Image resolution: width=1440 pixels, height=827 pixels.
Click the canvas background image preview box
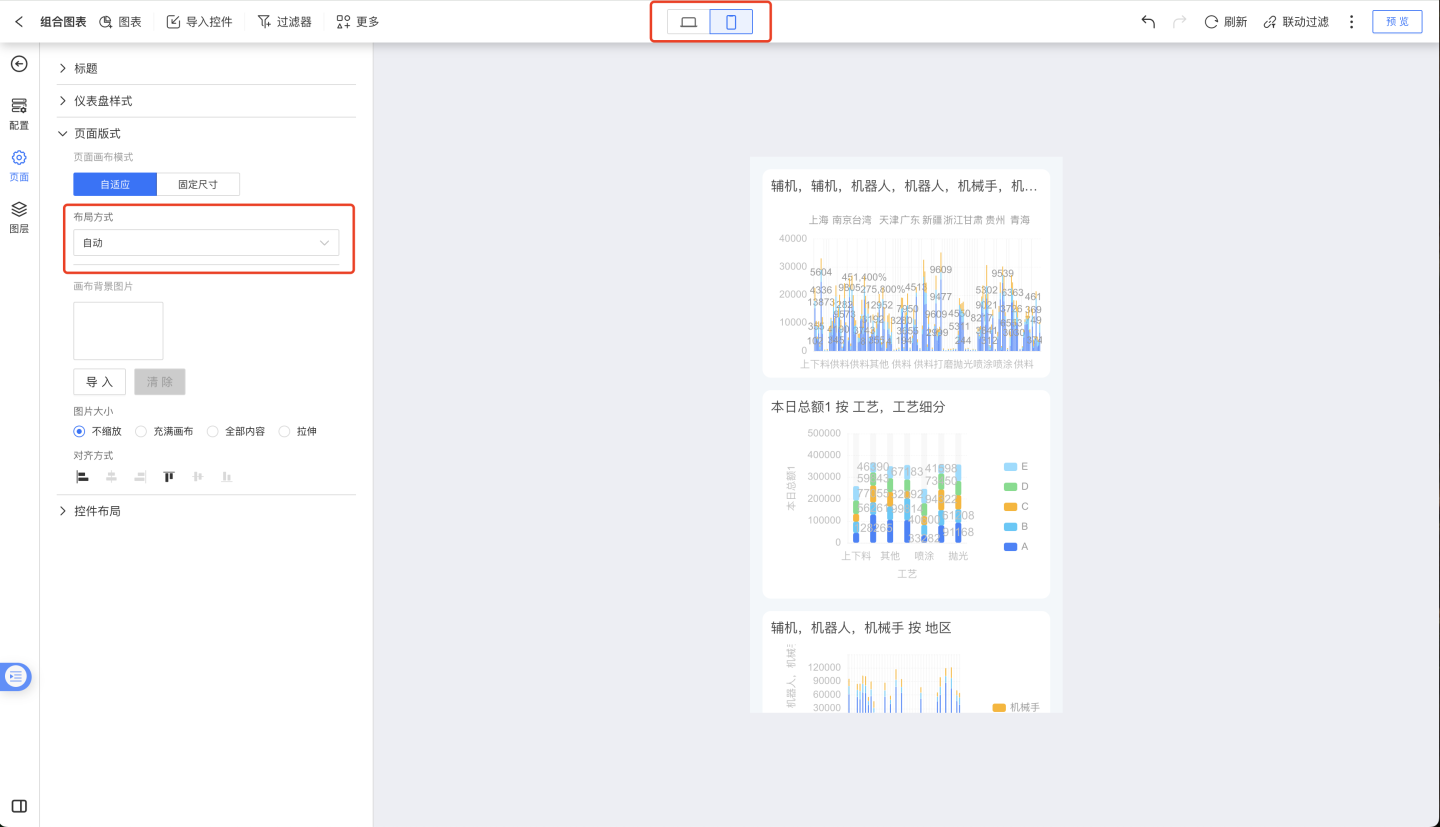click(x=118, y=331)
